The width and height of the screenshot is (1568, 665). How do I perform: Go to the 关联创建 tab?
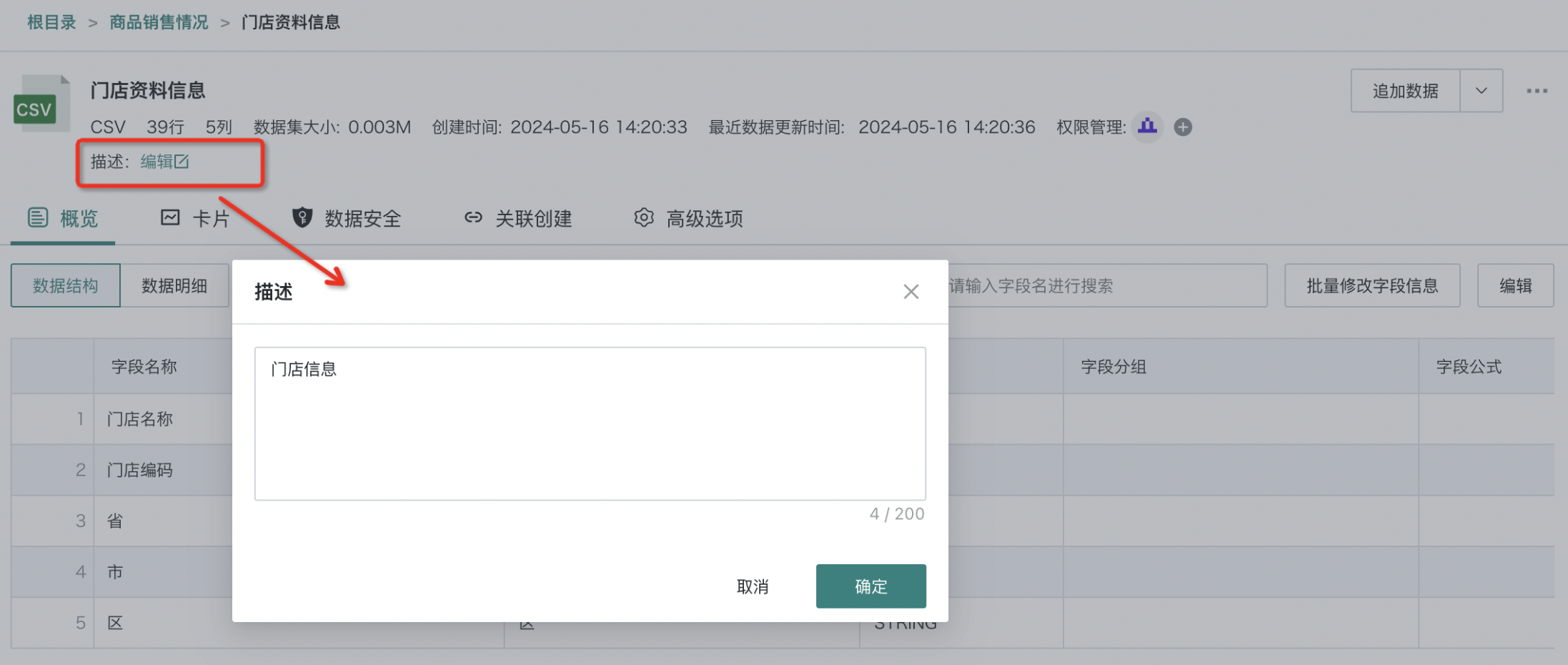518,218
